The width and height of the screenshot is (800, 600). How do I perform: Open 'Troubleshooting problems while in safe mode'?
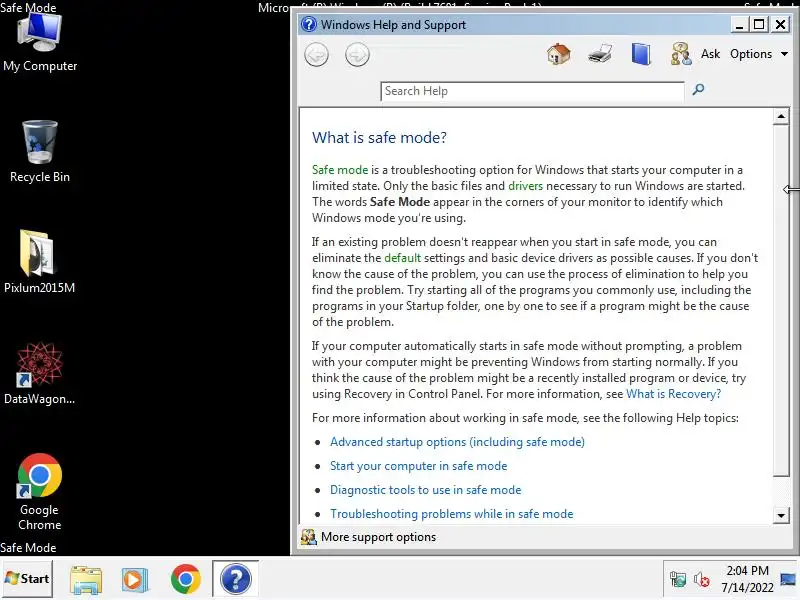(x=452, y=514)
